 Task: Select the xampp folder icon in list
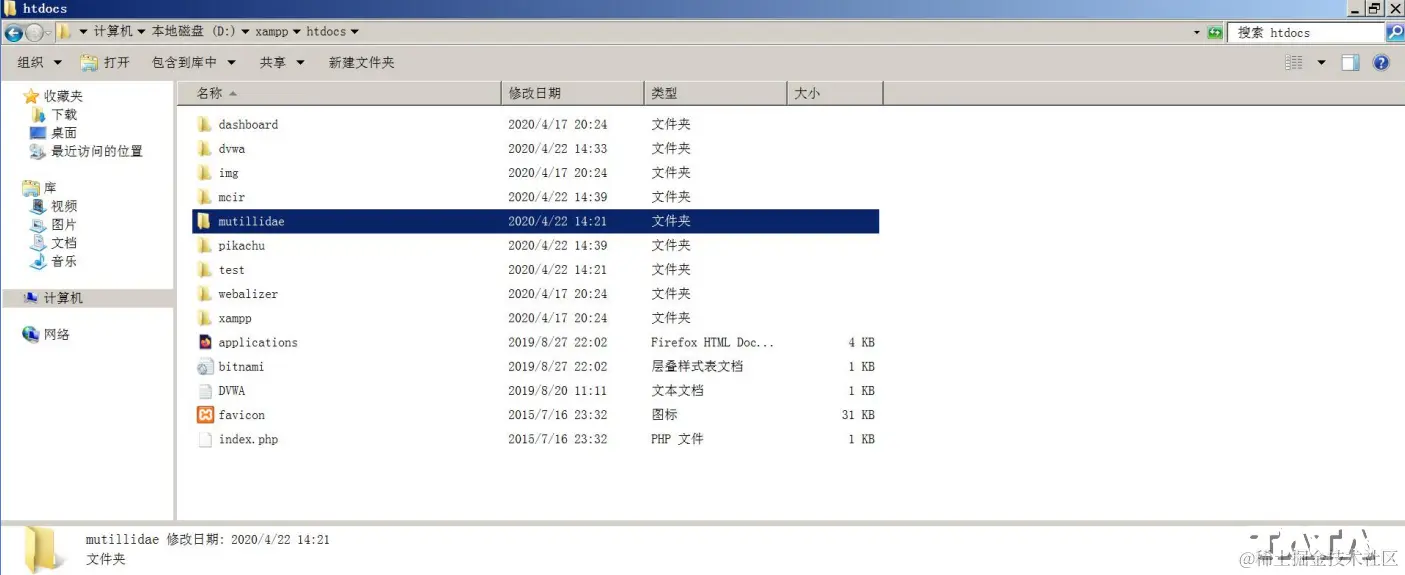(x=205, y=318)
